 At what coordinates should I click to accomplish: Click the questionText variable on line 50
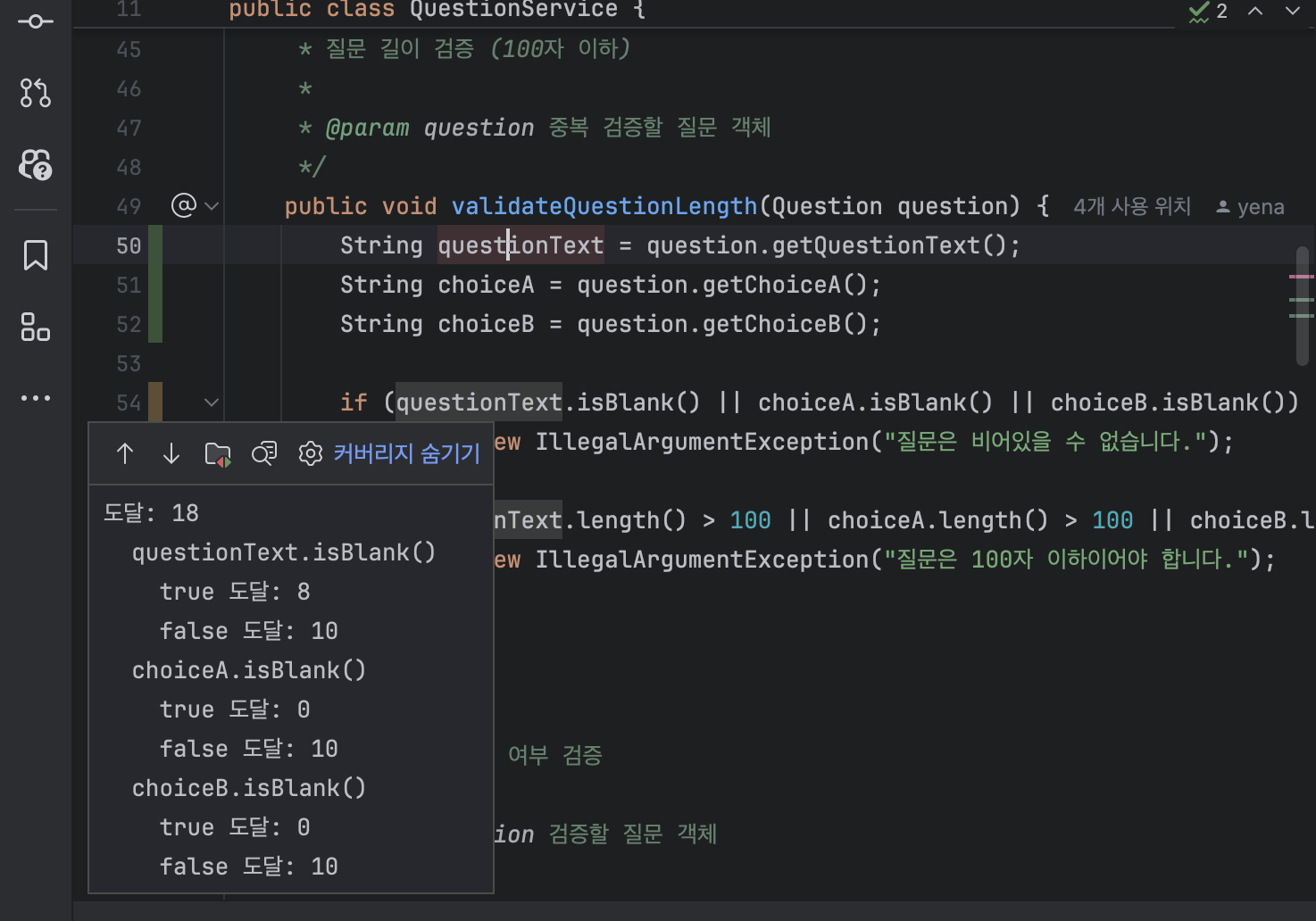[x=521, y=245]
